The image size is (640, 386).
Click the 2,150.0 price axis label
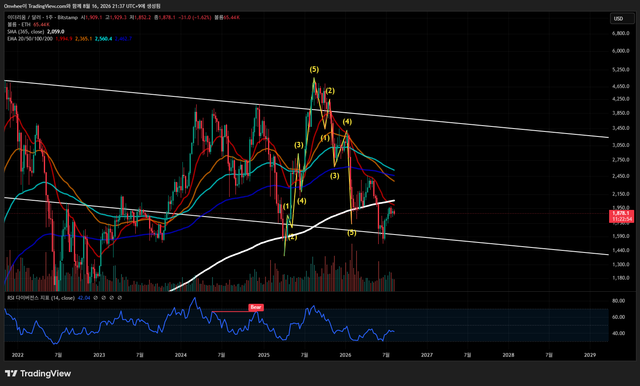click(620, 194)
